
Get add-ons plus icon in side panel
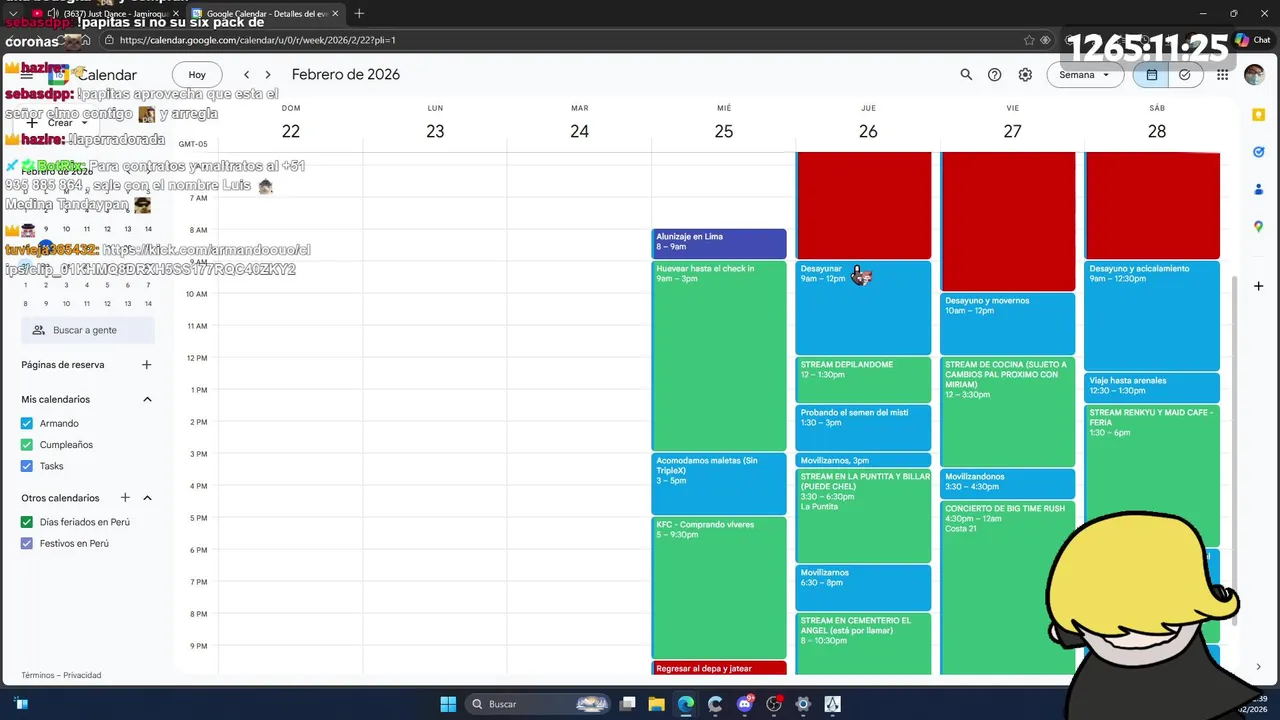click(1259, 286)
